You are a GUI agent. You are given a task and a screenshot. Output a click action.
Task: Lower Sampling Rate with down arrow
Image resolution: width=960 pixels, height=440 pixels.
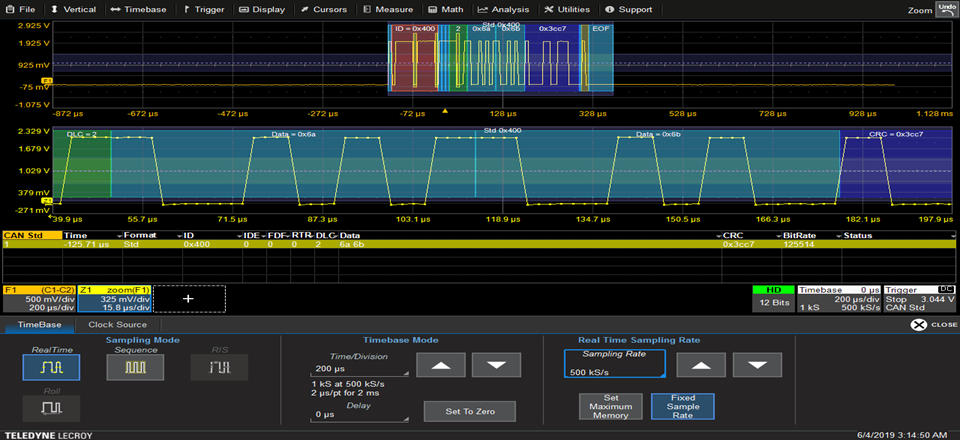tap(756, 365)
